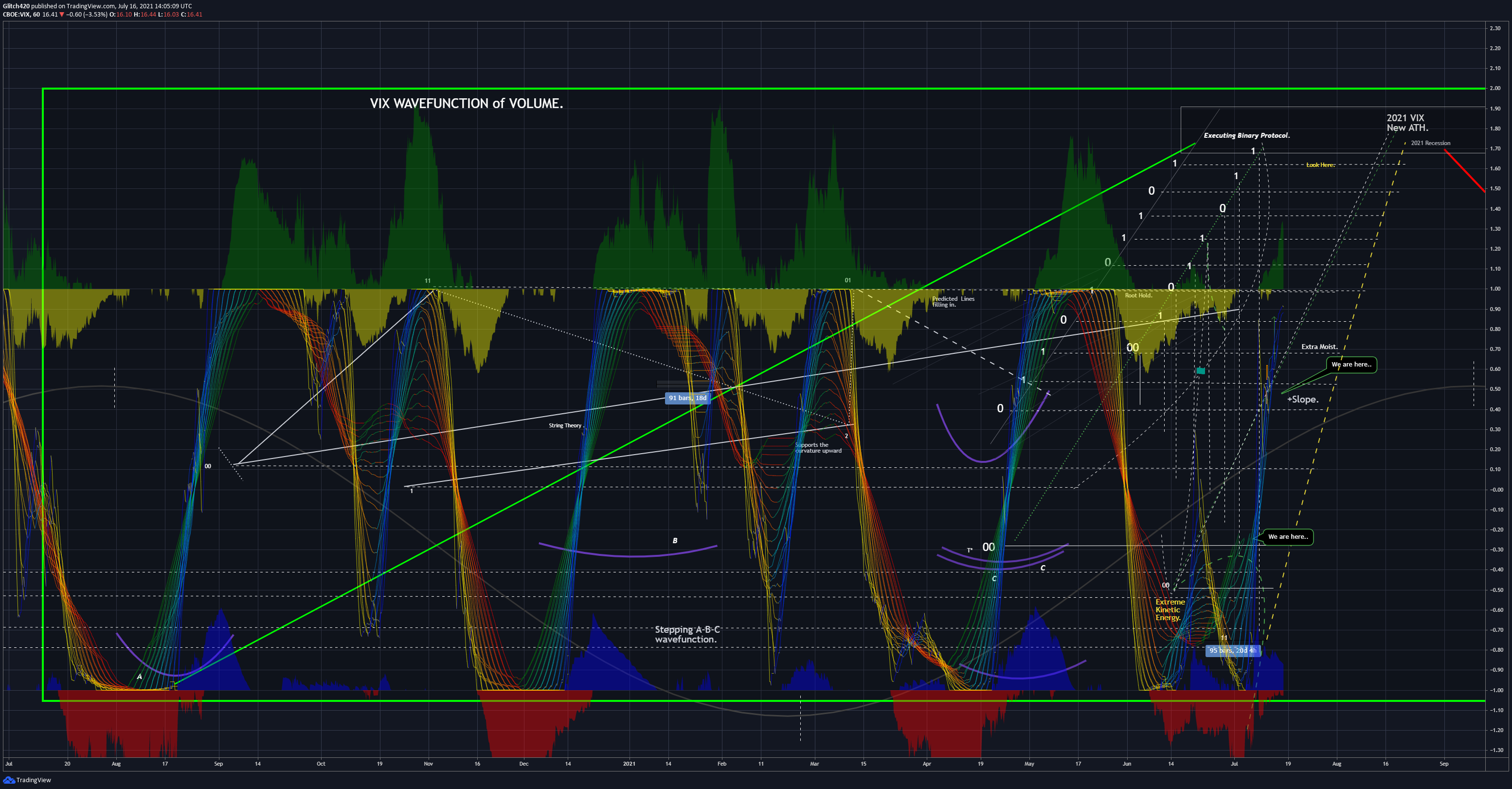Click 'Predicted Lines filling in.' note
This screenshot has height=789, width=1512.
click(x=953, y=302)
